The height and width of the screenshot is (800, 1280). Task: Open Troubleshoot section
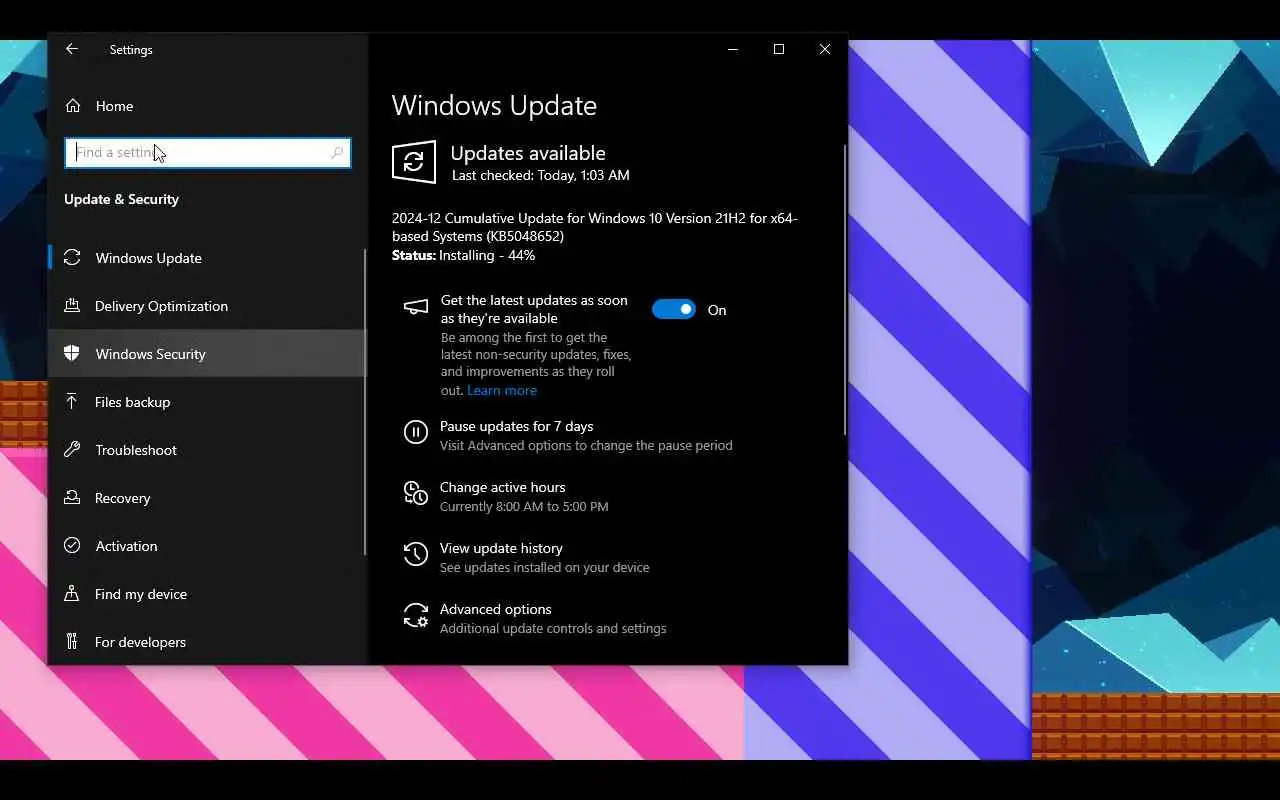point(207,450)
